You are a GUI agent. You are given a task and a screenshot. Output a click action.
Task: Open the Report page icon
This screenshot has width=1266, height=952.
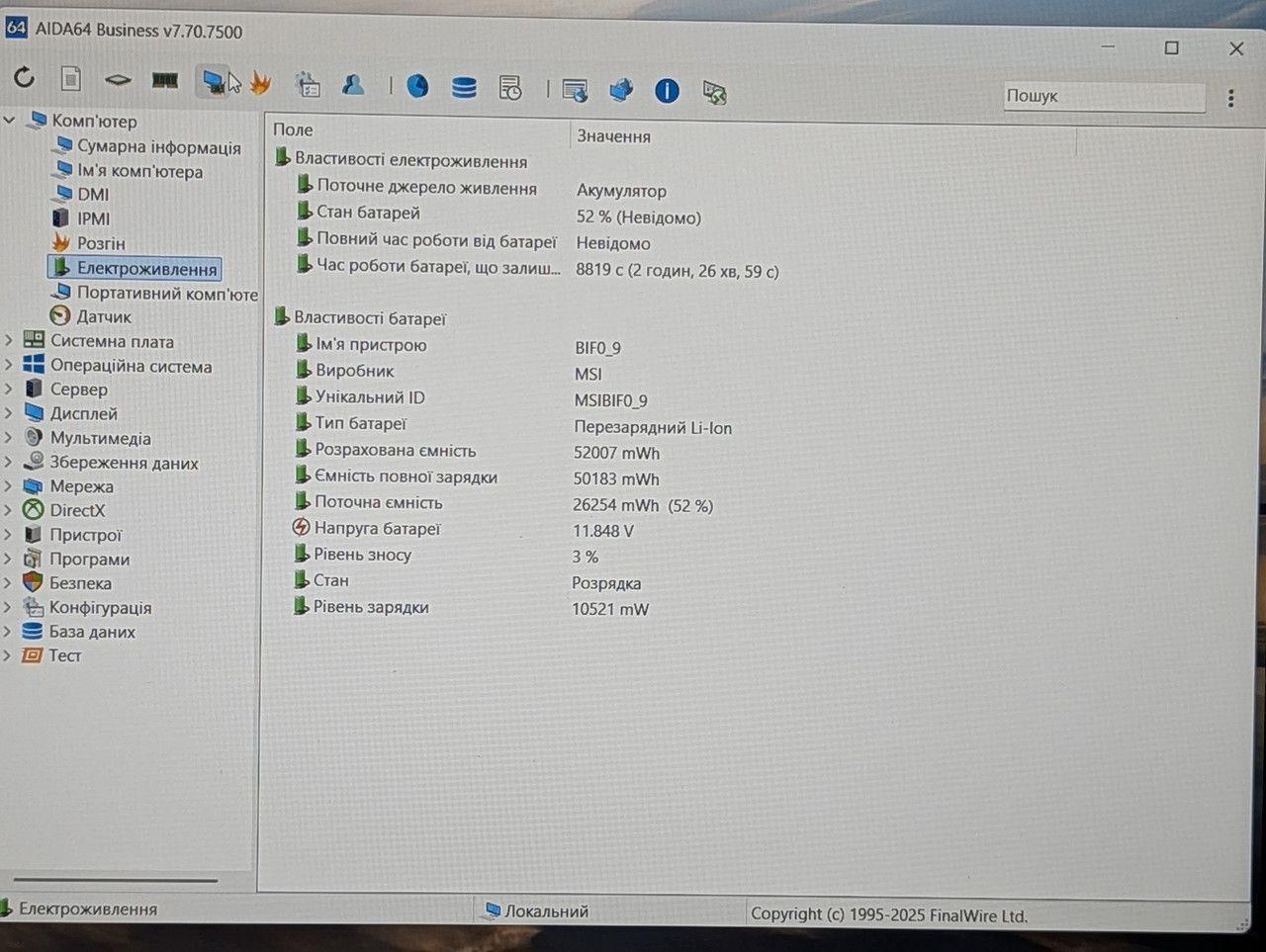click(x=70, y=78)
